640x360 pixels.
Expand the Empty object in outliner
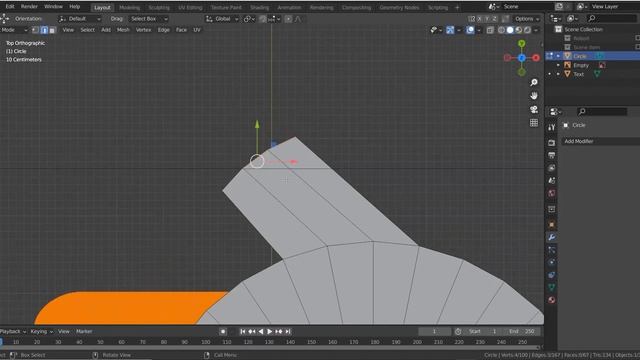coord(558,65)
